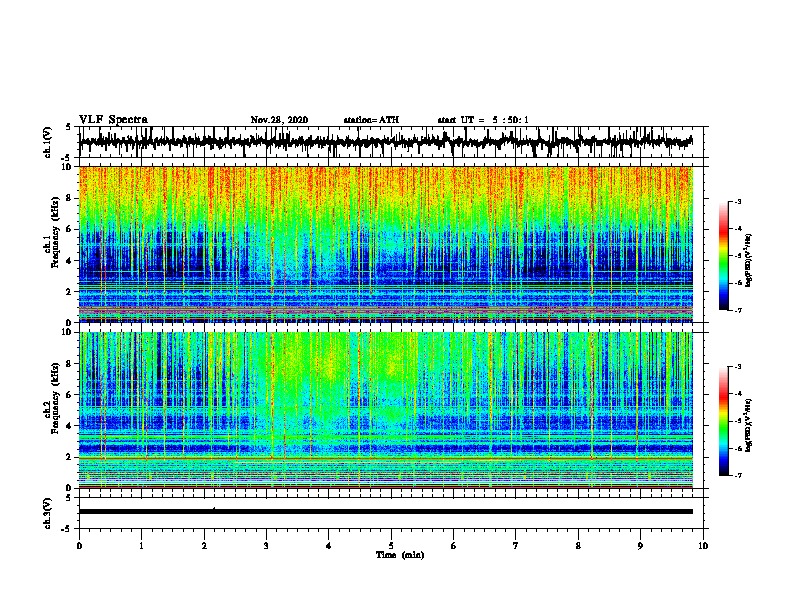Click the "-7" label on the ch.1 color bar
The image size is (792, 612).
pos(737,310)
